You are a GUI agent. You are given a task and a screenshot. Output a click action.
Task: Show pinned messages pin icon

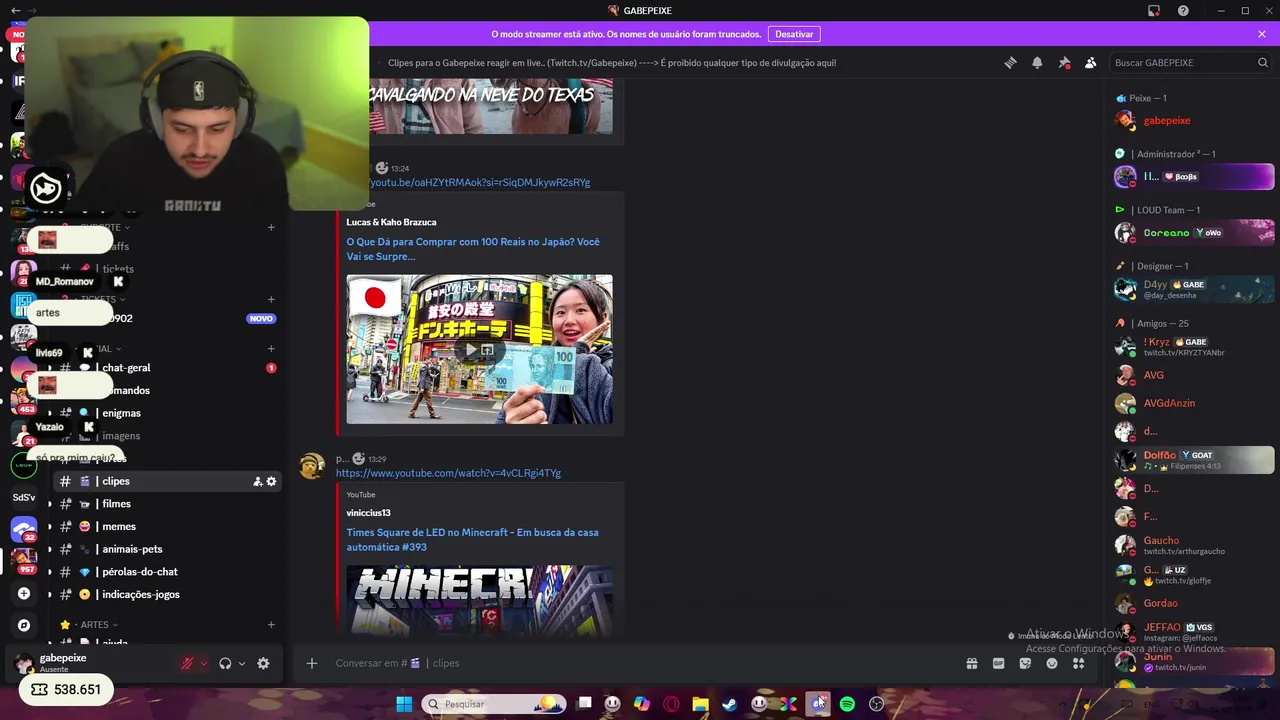[1064, 62]
